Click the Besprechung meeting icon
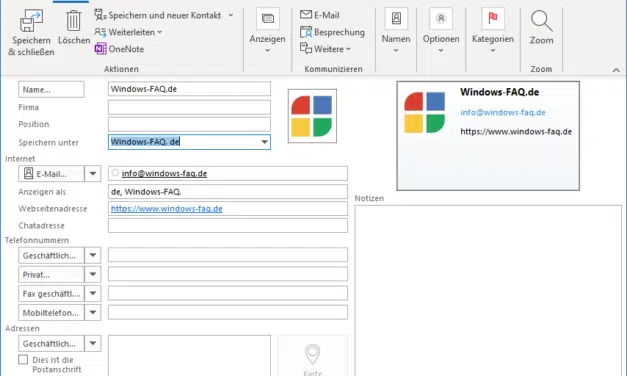Viewport: 627px width, 376px height. click(306, 32)
